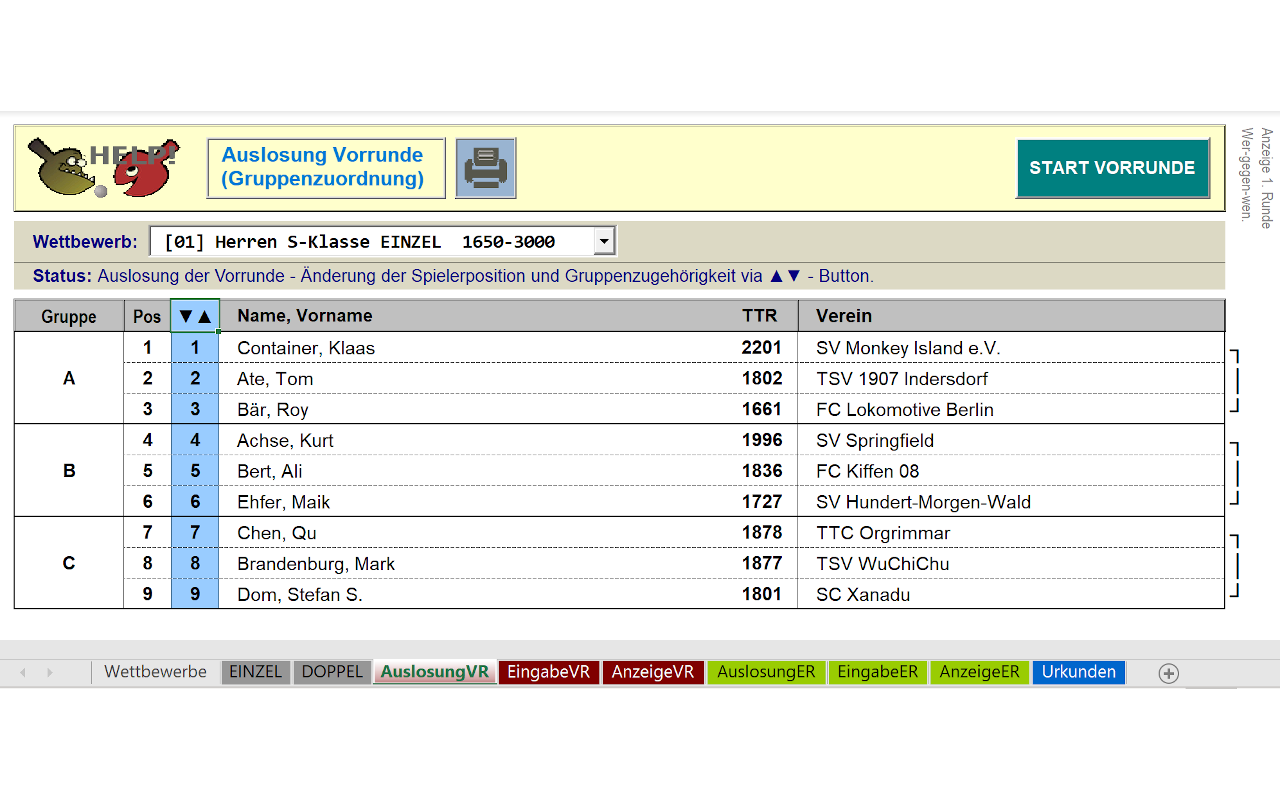Screen dimensions: 1280x800
Task: Open the EingabeVR sheet tab
Action: tap(548, 672)
